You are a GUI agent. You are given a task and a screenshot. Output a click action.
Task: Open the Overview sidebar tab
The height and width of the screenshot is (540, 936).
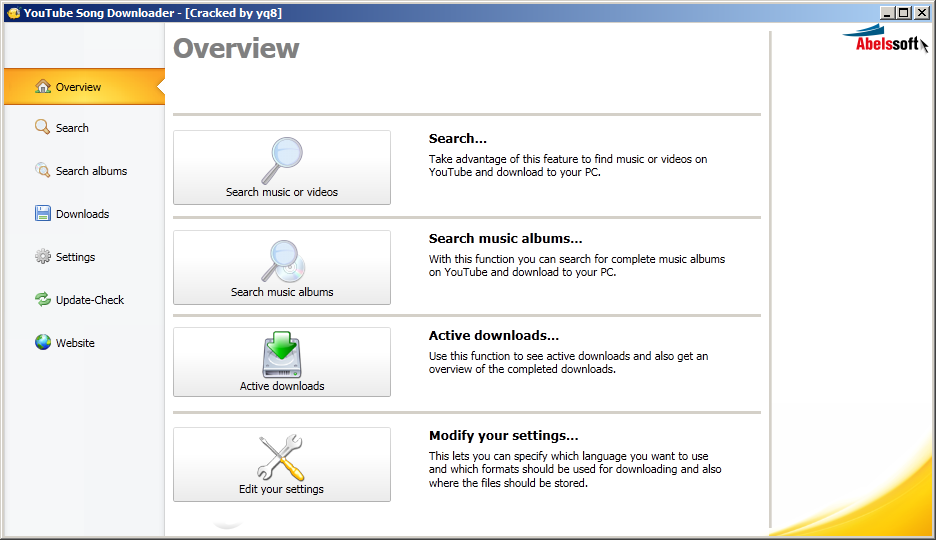click(84, 87)
